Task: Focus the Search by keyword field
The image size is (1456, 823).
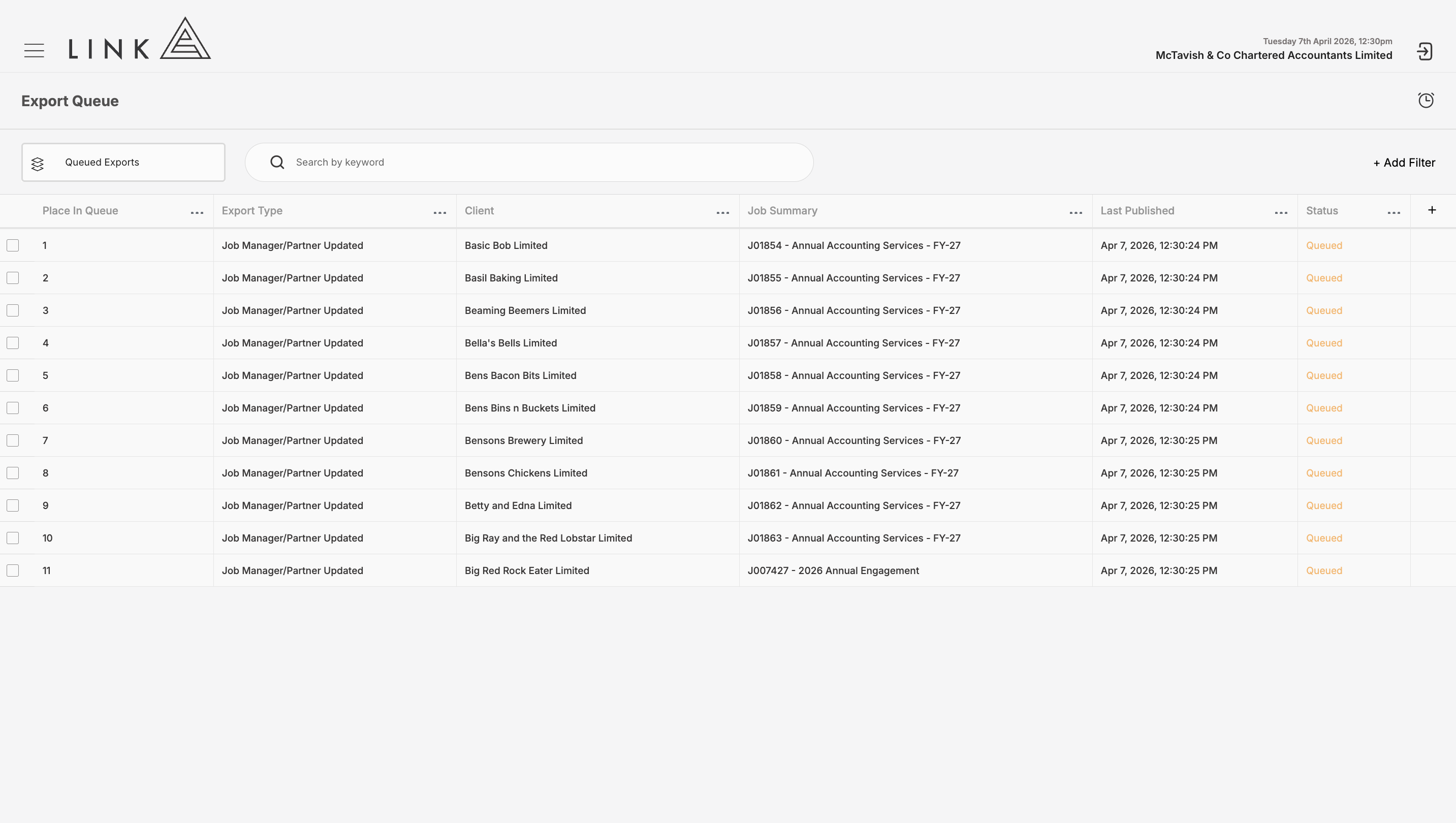Action: 529,162
